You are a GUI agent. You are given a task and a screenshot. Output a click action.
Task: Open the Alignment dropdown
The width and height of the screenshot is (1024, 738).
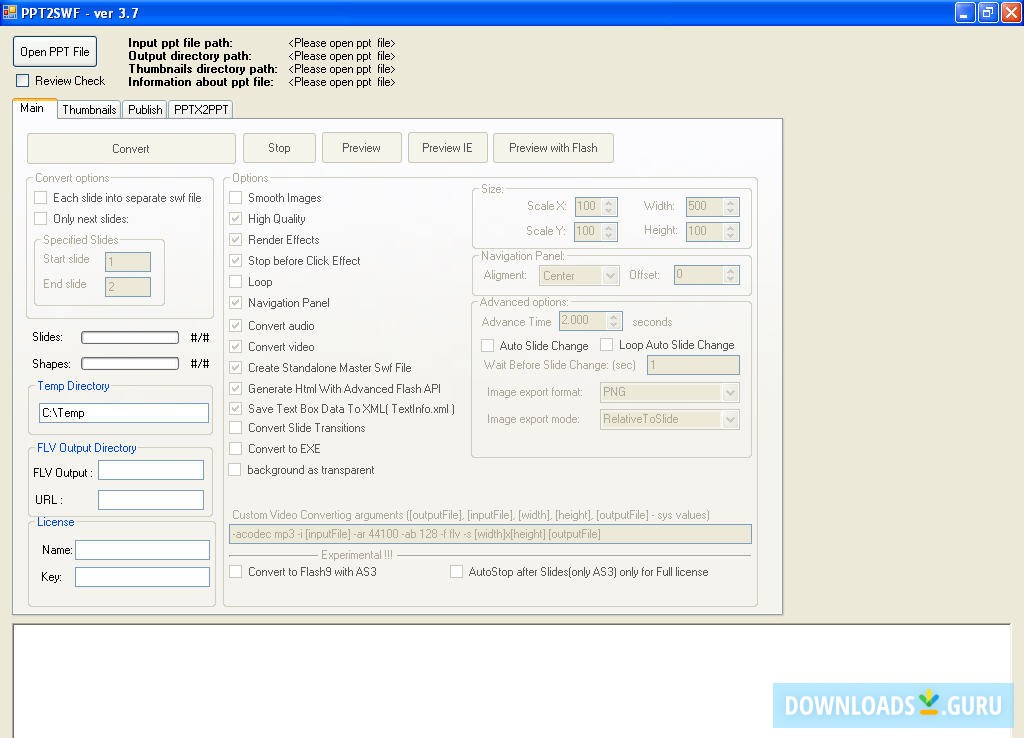[611, 274]
